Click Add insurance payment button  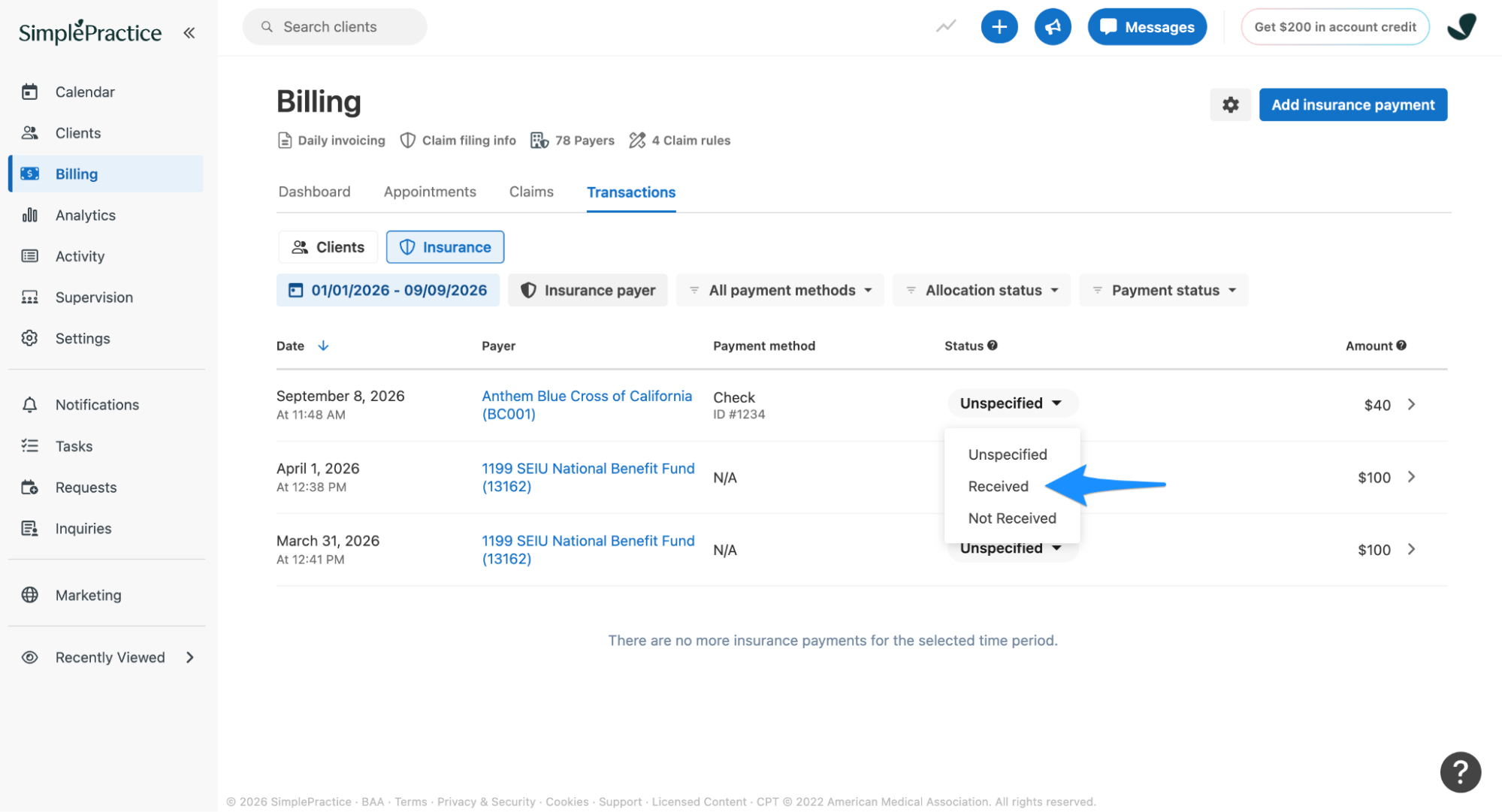click(1352, 105)
